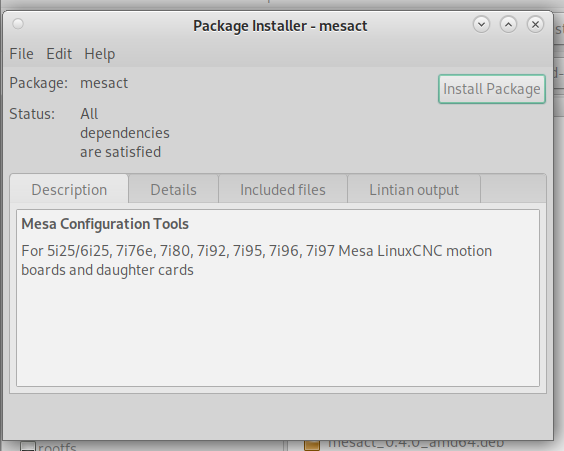This screenshot has height=451, width=564.
Task: Open the Help menu
Action: (100, 54)
